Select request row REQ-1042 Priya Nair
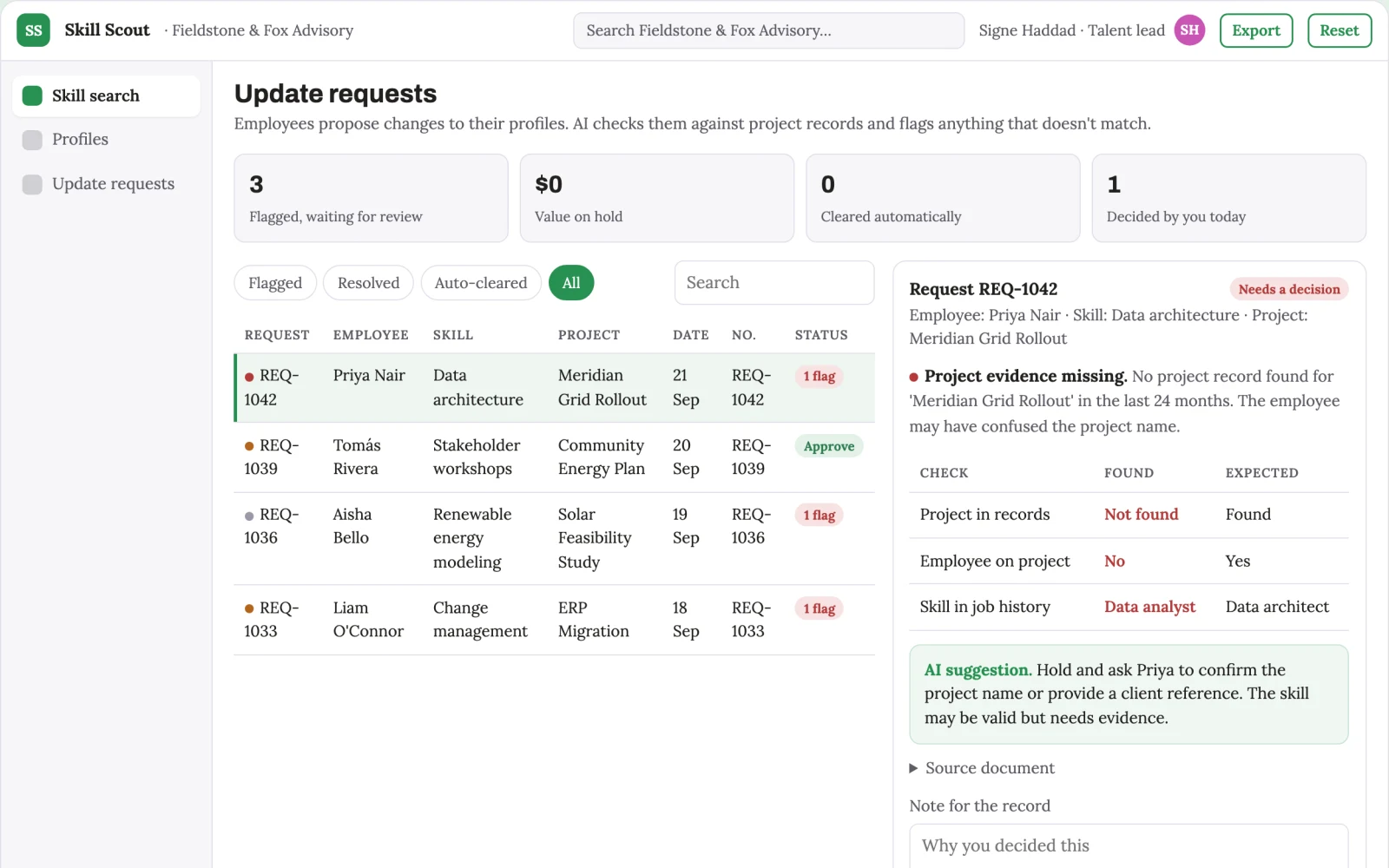This screenshot has width=1389, height=868. click(554, 388)
